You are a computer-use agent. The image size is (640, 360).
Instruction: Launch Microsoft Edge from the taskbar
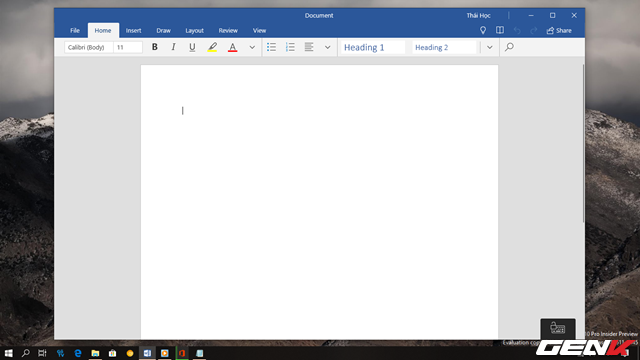pos(78,353)
